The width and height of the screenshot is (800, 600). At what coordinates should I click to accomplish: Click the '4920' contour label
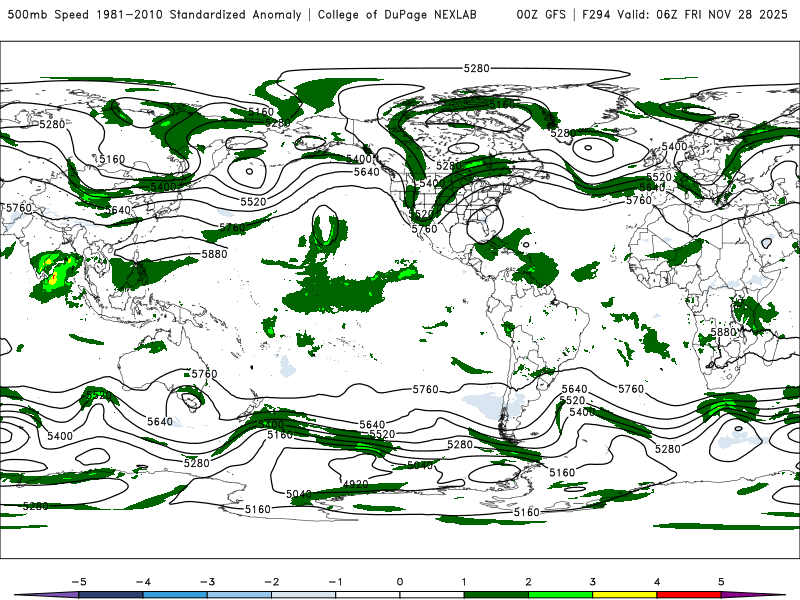tap(356, 484)
